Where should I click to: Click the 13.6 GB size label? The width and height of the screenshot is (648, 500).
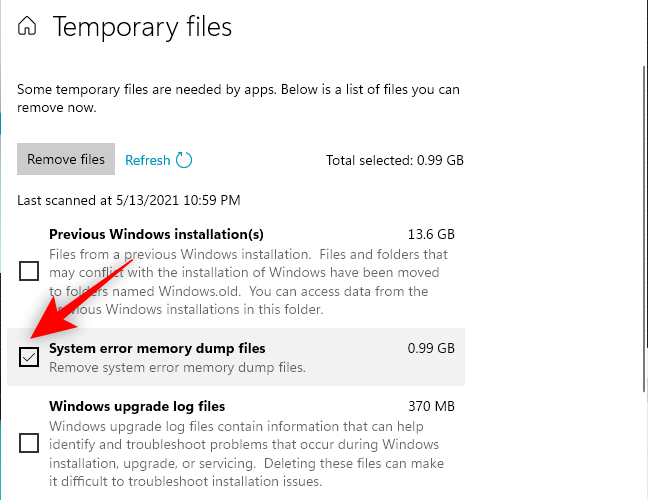(x=431, y=234)
